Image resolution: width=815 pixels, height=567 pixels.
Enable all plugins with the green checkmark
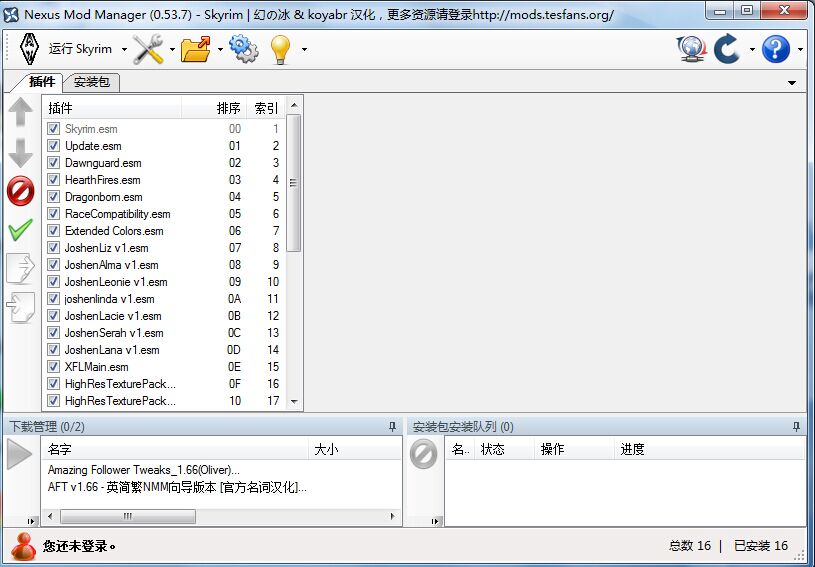(x=21, y=230)
